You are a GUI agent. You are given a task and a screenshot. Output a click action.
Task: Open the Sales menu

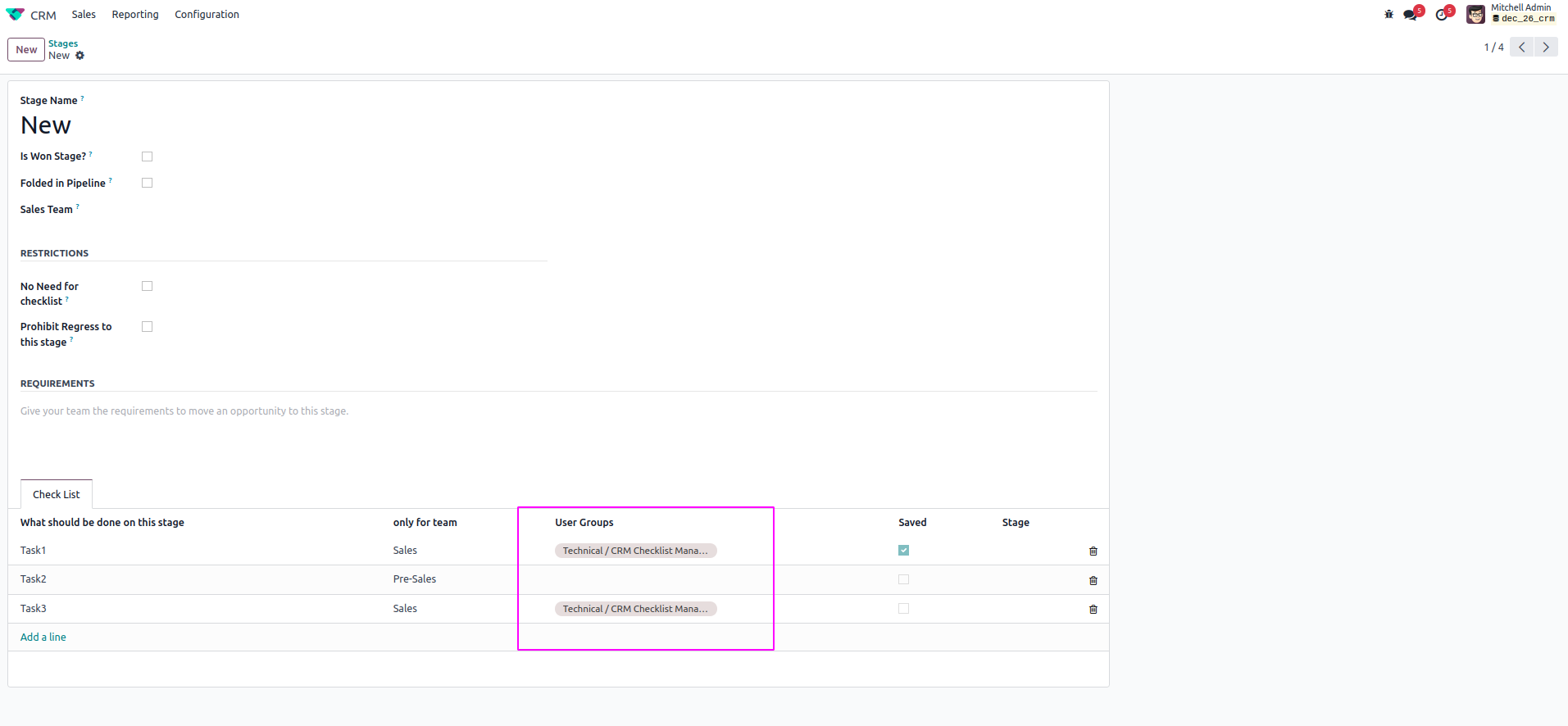pos(84,15)
